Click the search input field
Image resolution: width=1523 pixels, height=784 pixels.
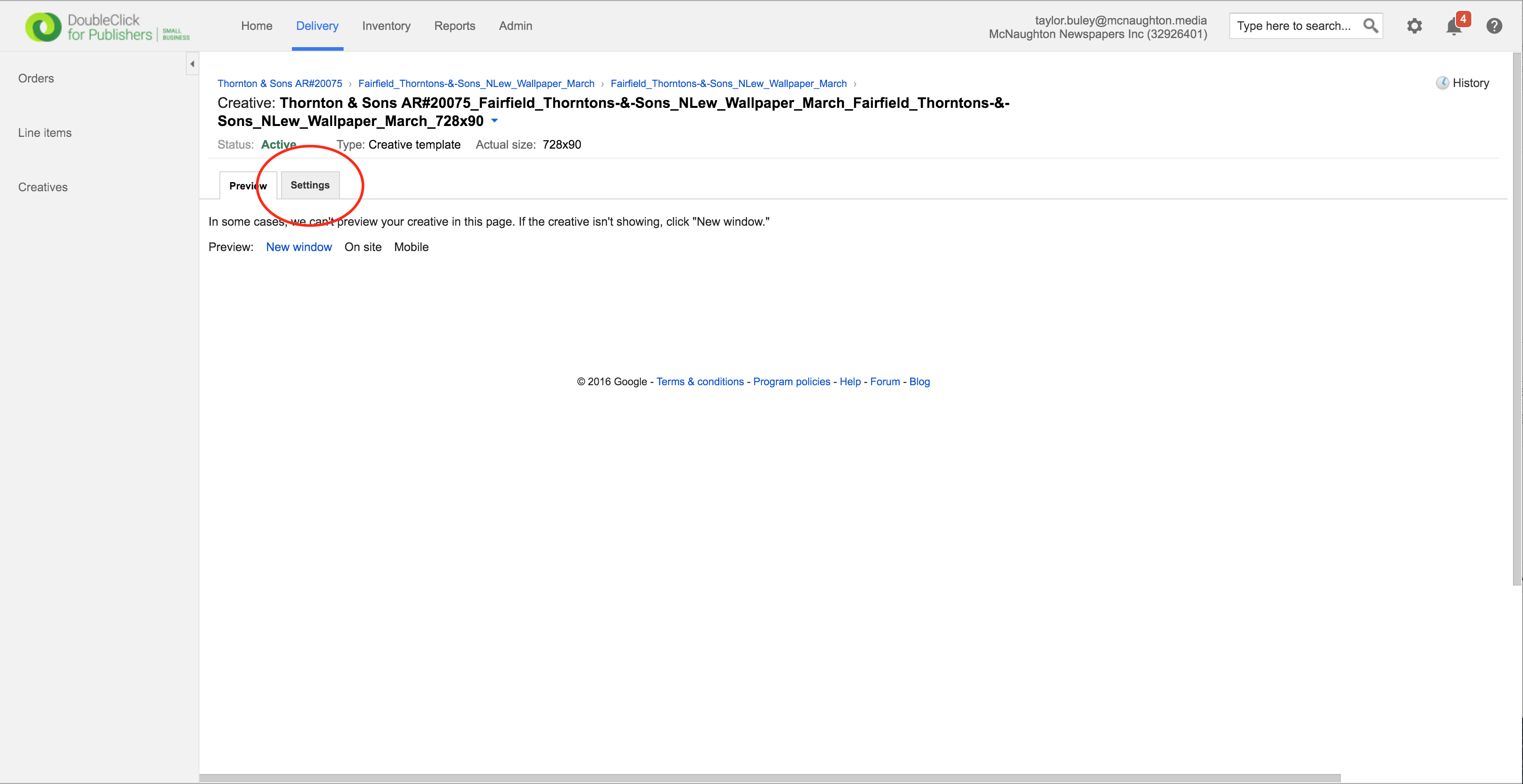point(1294,26)
